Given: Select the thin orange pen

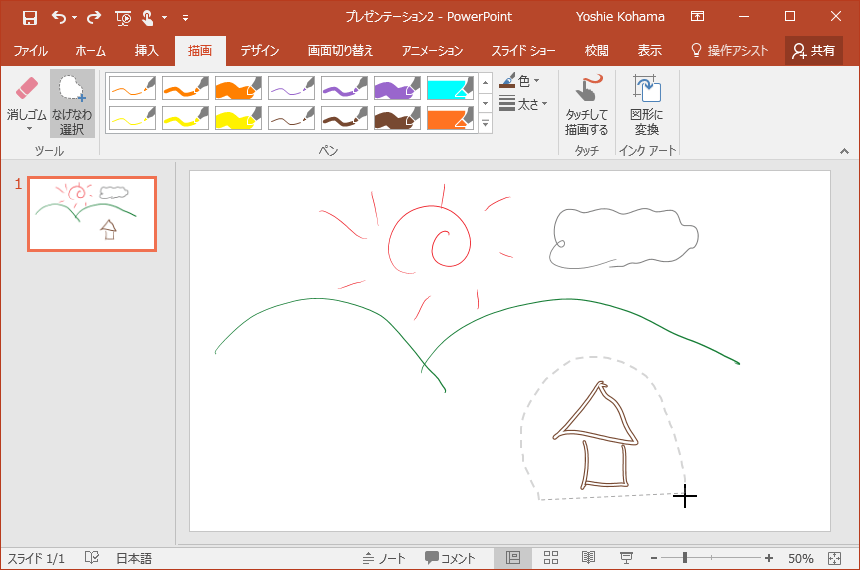Looking at the screenshot, I should (x=132, y=88).
